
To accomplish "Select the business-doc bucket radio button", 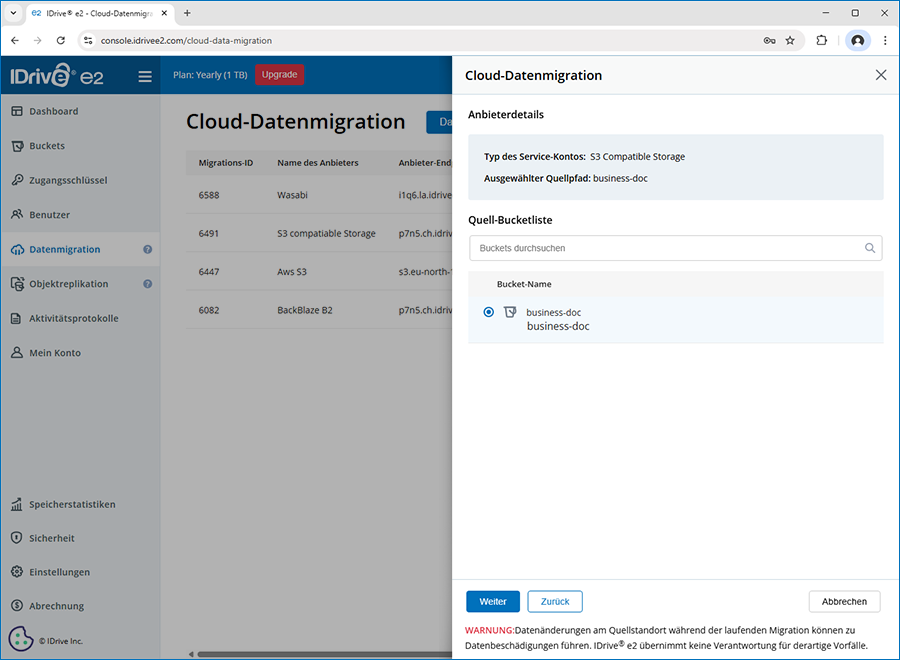I will 488,312.
